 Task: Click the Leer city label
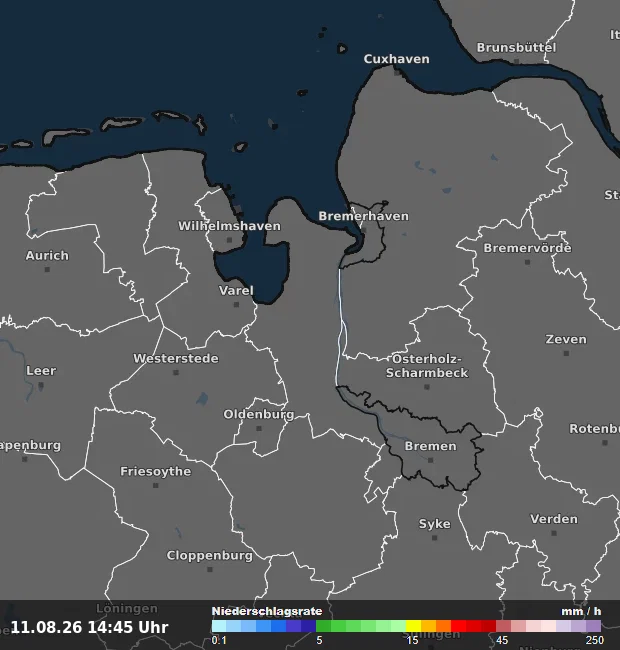click(41, 371)
